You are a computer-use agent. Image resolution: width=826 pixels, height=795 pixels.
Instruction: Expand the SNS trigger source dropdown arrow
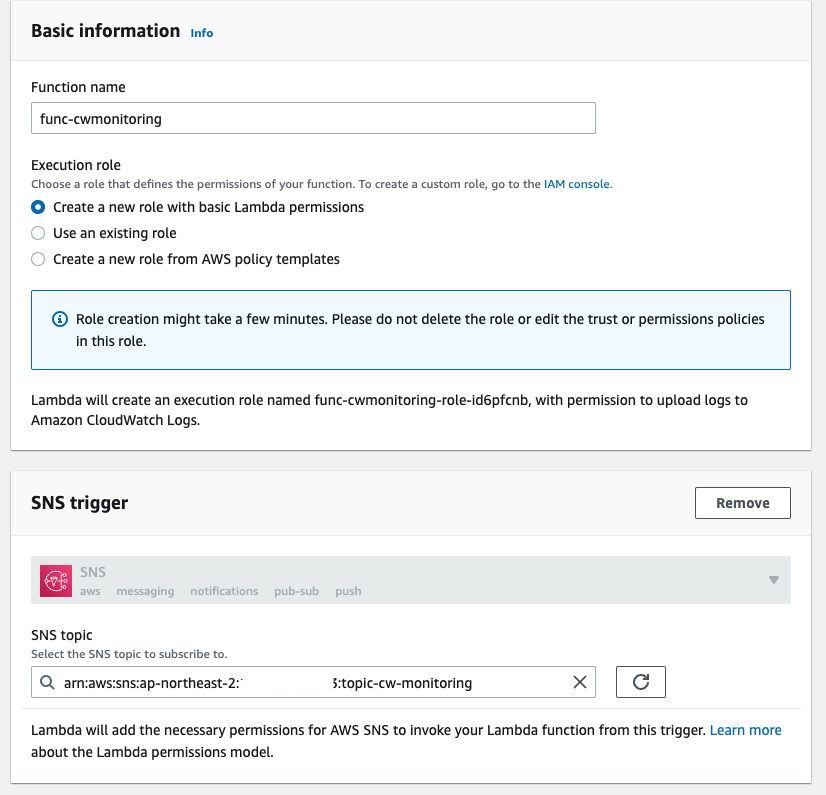coord(773,580)
